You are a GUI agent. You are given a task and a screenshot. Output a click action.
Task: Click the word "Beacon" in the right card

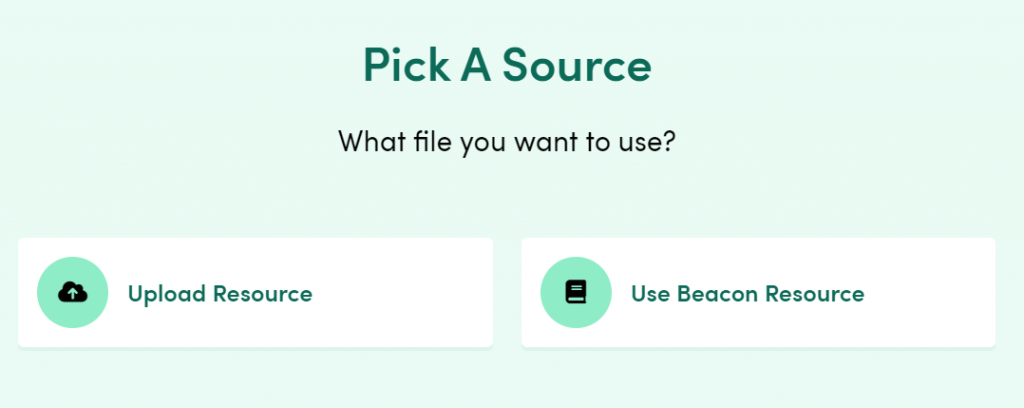(x=715, y=294)
